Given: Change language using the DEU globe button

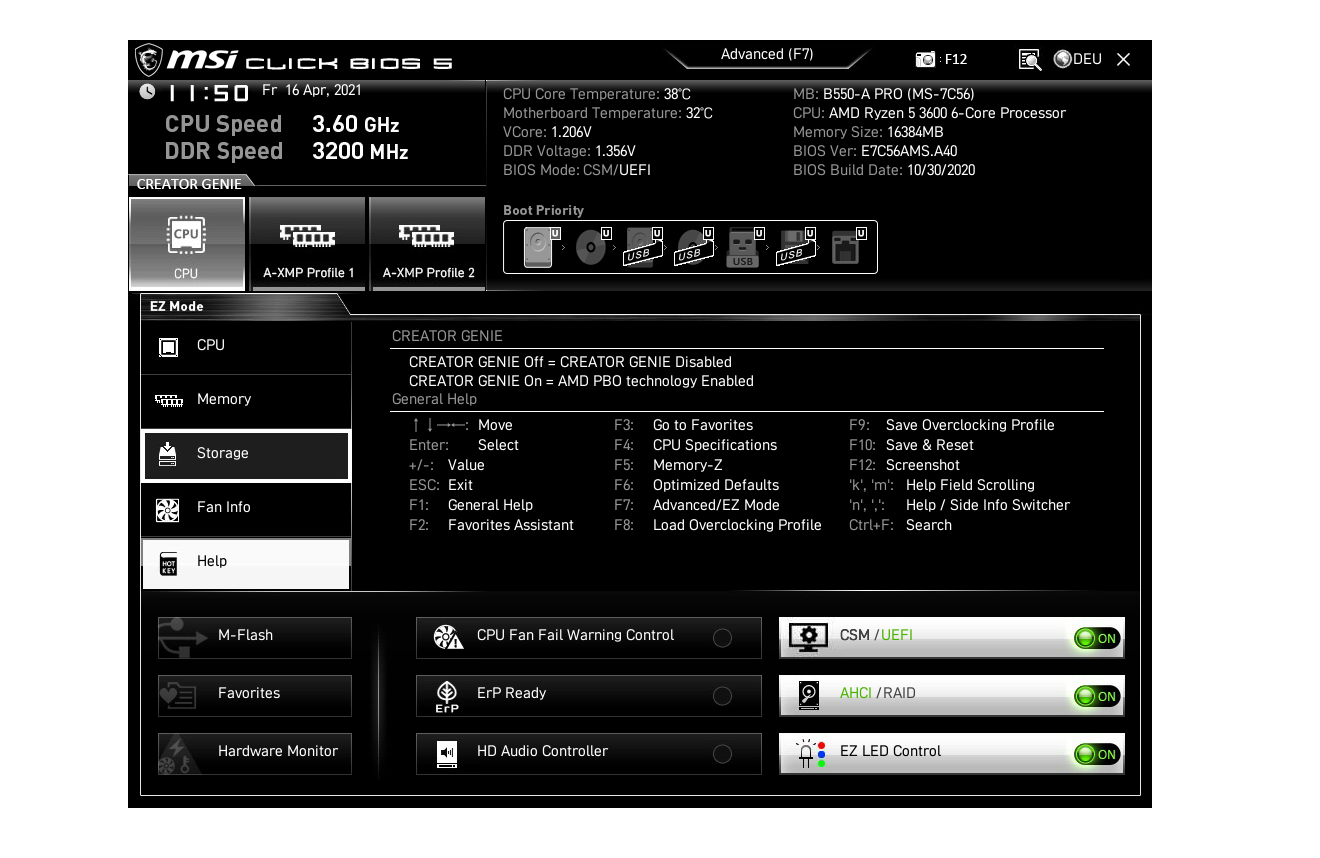Looking at the screenshot, I should pyautogui.click(x=1078, y=59).
